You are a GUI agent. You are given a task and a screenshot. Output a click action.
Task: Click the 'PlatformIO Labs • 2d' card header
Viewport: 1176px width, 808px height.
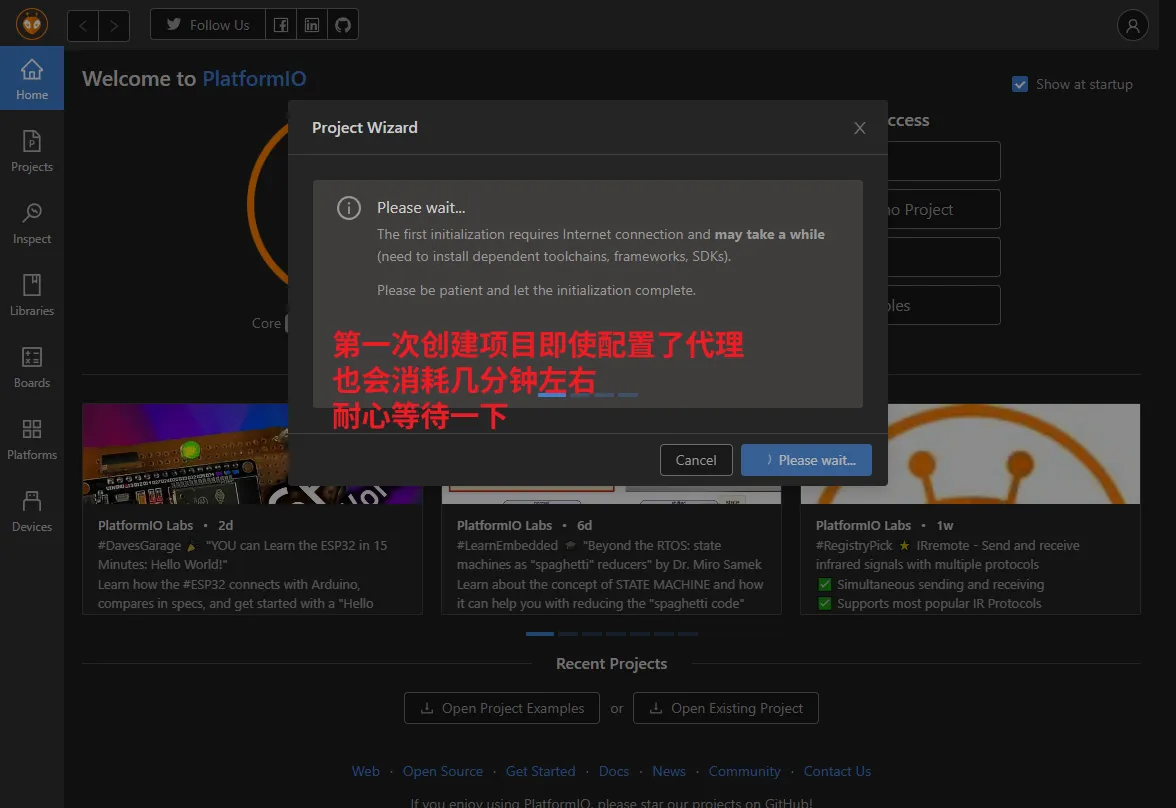click(x=165, y=525)
